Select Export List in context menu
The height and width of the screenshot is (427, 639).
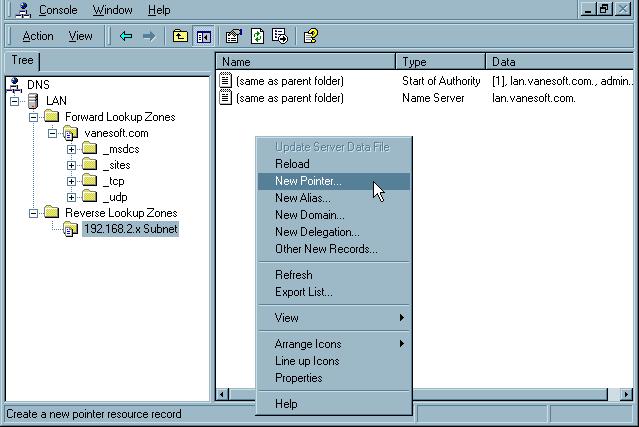coord(303,292)
